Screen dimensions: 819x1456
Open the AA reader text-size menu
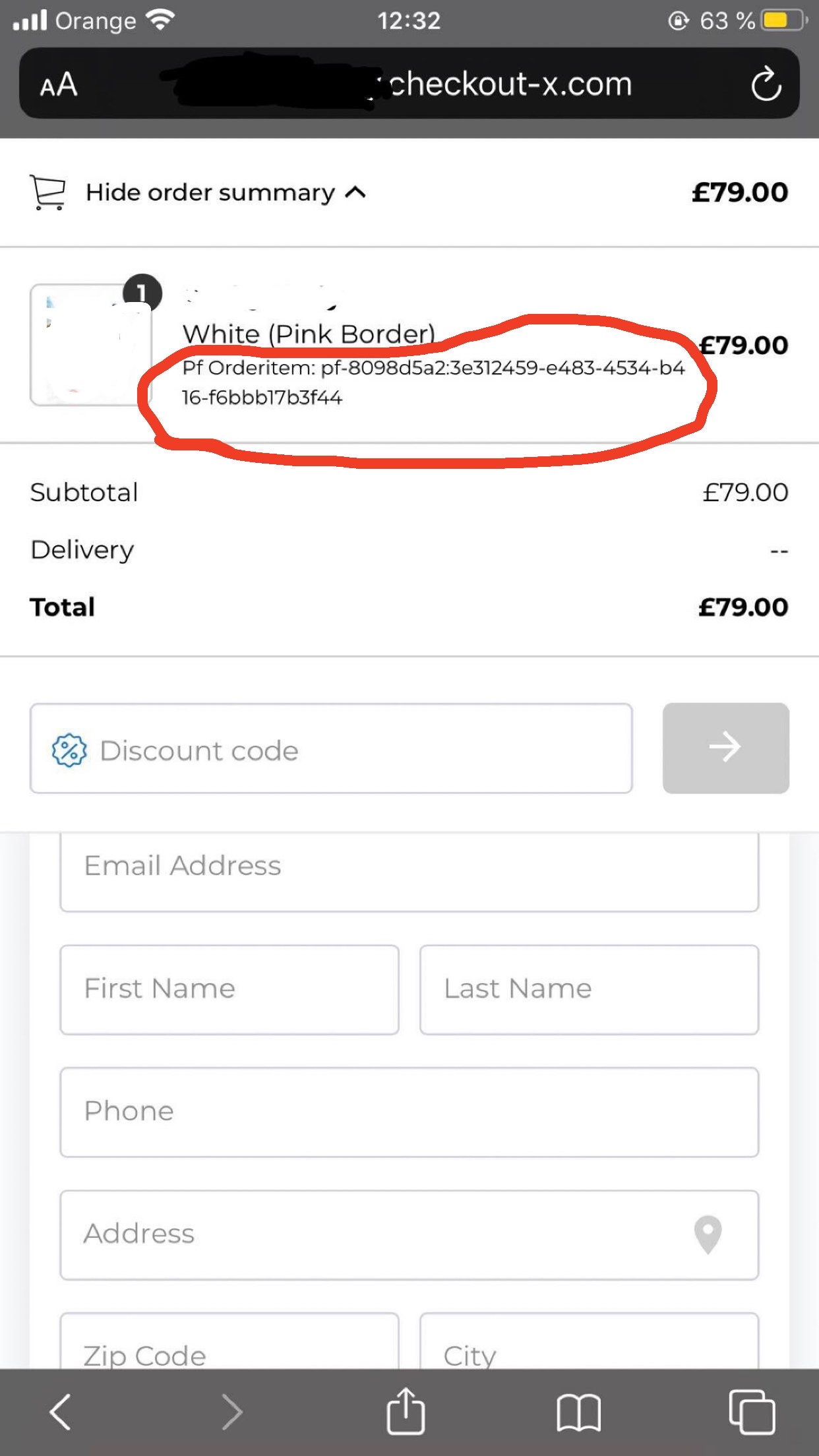tap(59, 84)
